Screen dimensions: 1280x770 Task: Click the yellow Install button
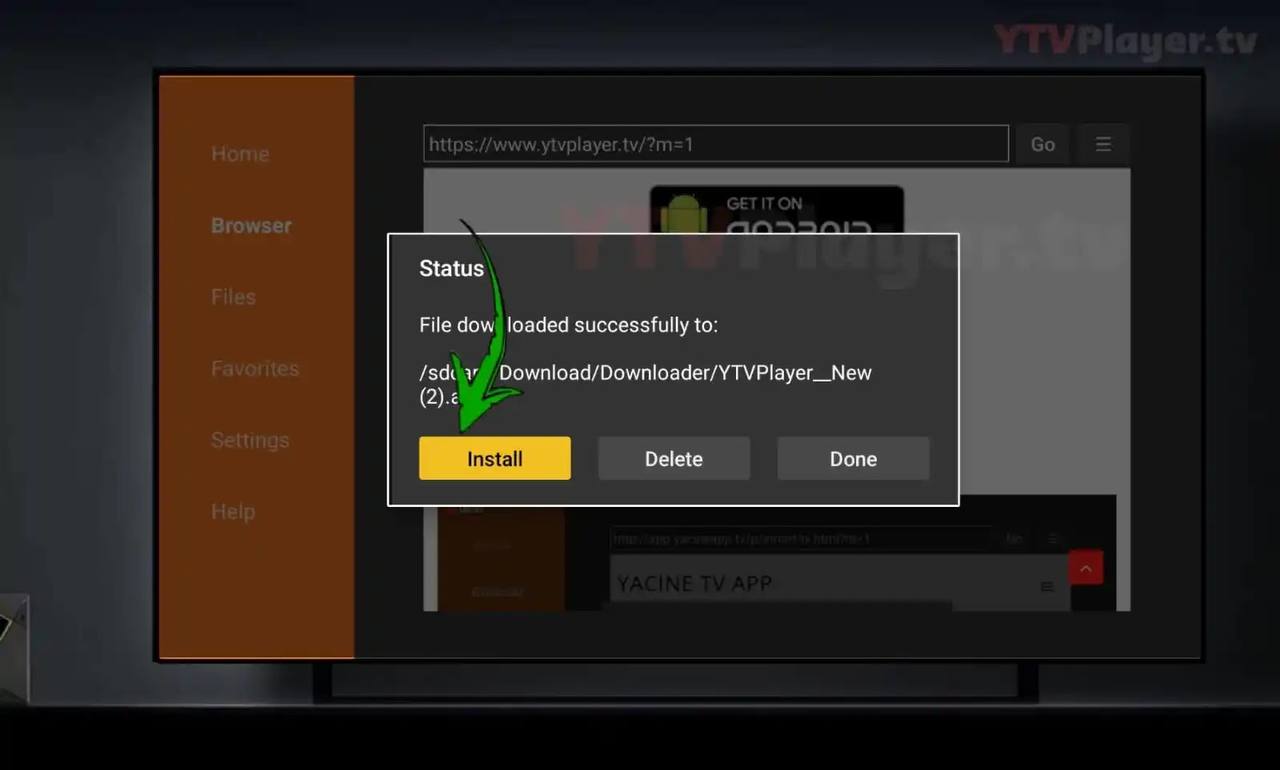pyautogui.click(x=494, y=459)
